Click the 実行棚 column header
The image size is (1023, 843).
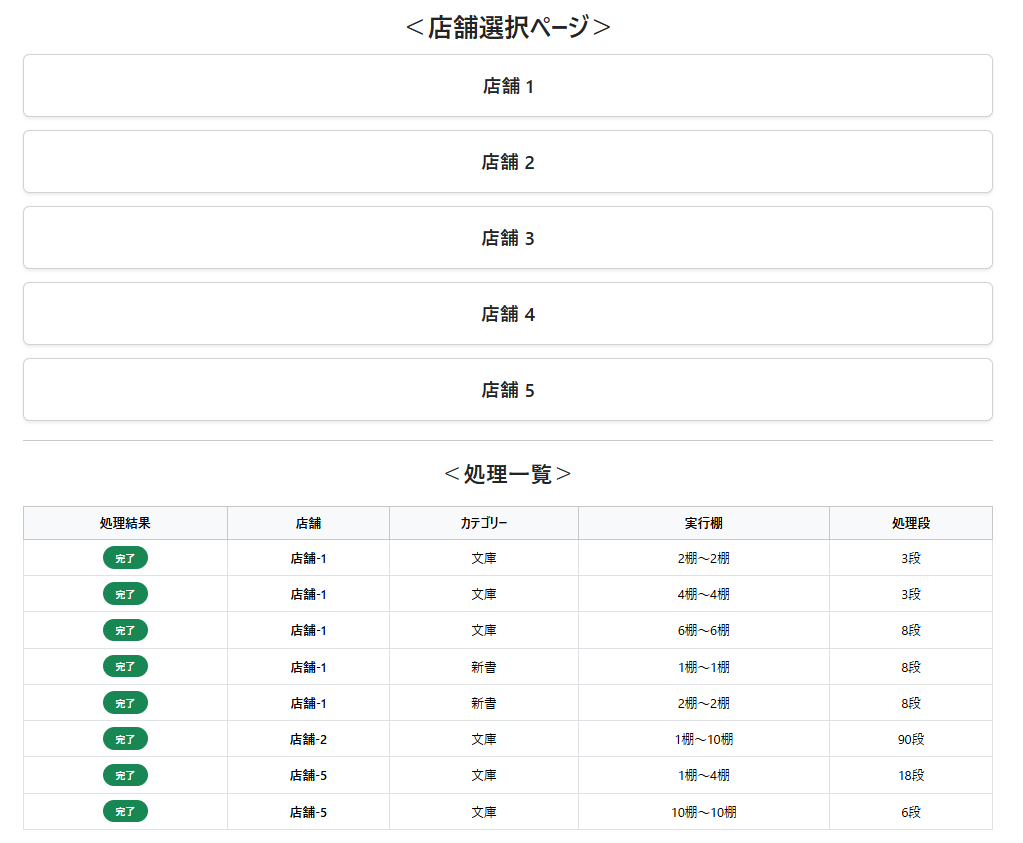[x=703, y=523]
